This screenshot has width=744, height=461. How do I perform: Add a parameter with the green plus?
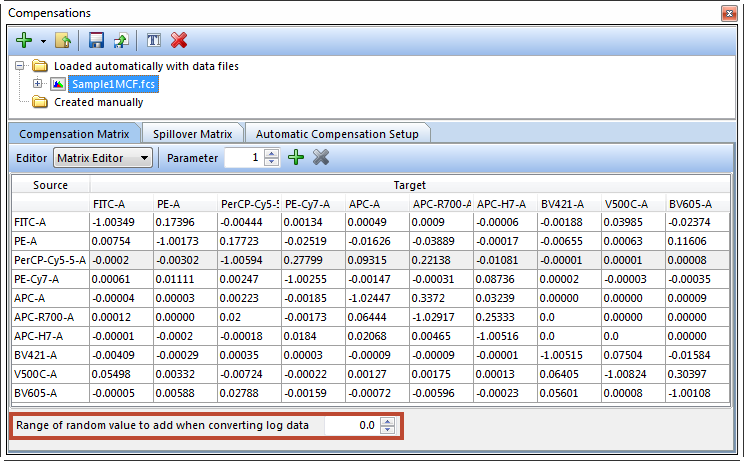(x=295, y=157)
